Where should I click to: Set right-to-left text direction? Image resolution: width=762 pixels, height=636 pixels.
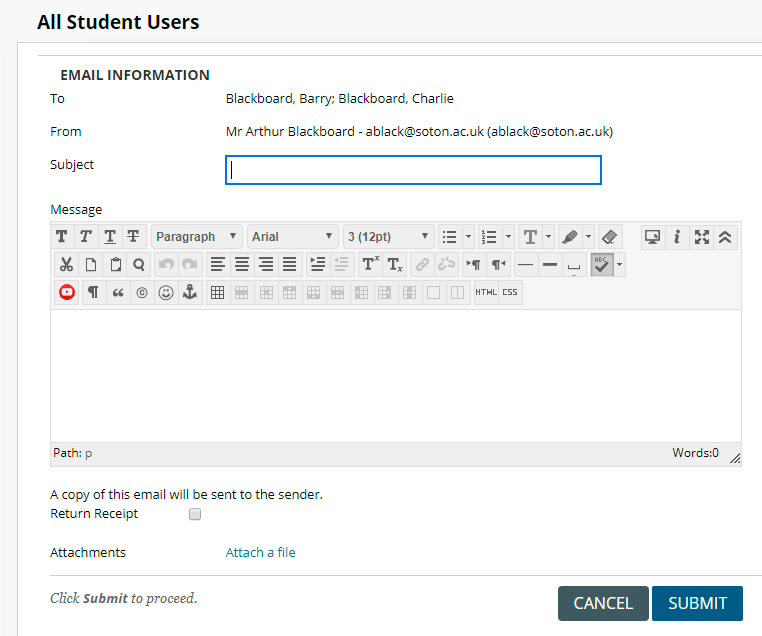pos(498,264)
